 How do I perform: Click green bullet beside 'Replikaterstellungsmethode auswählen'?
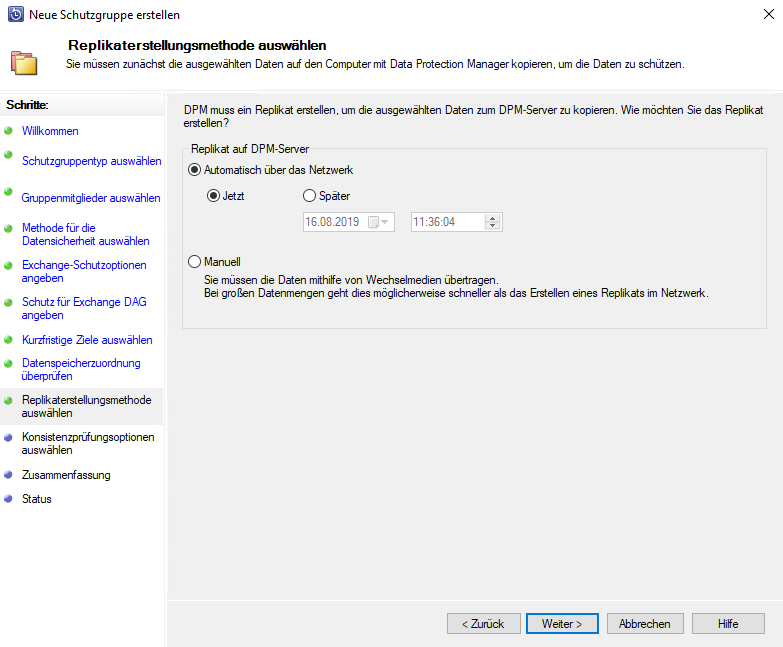click(8, 400)
